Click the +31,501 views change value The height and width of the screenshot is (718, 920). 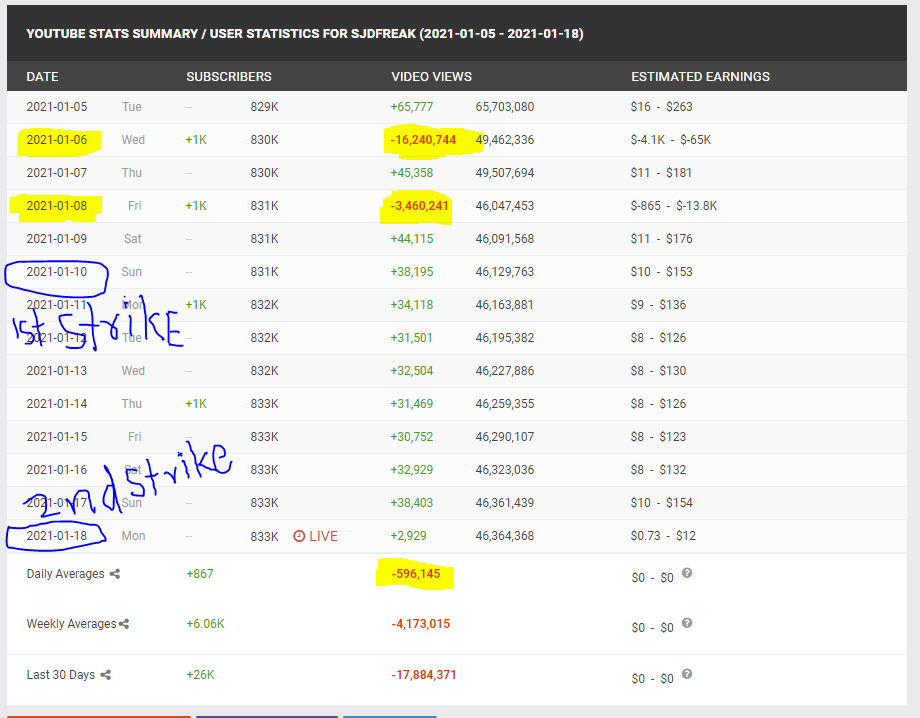(412, 338)
